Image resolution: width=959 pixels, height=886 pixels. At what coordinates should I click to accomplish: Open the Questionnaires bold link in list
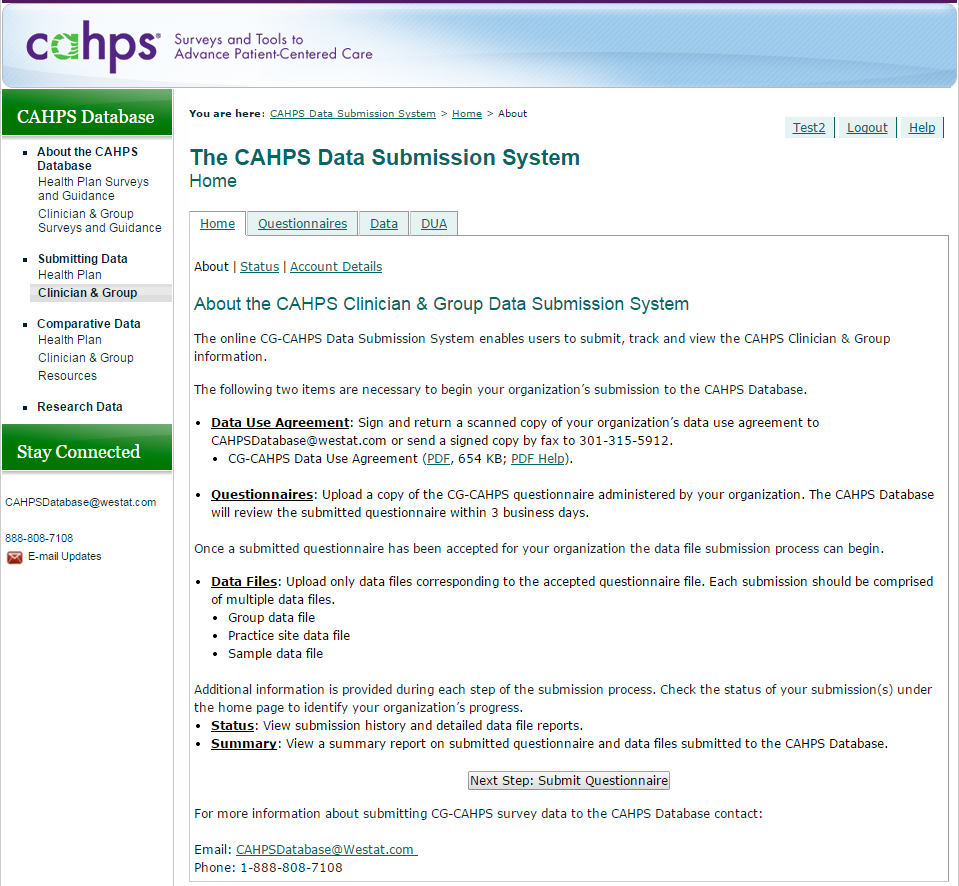[x=262, y=495]
